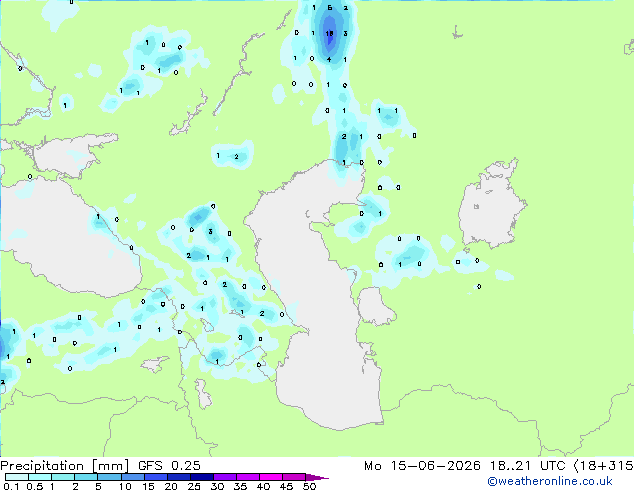Click the '18..21 UTC' time label
634x490 pixels.
tap(528, 466)
